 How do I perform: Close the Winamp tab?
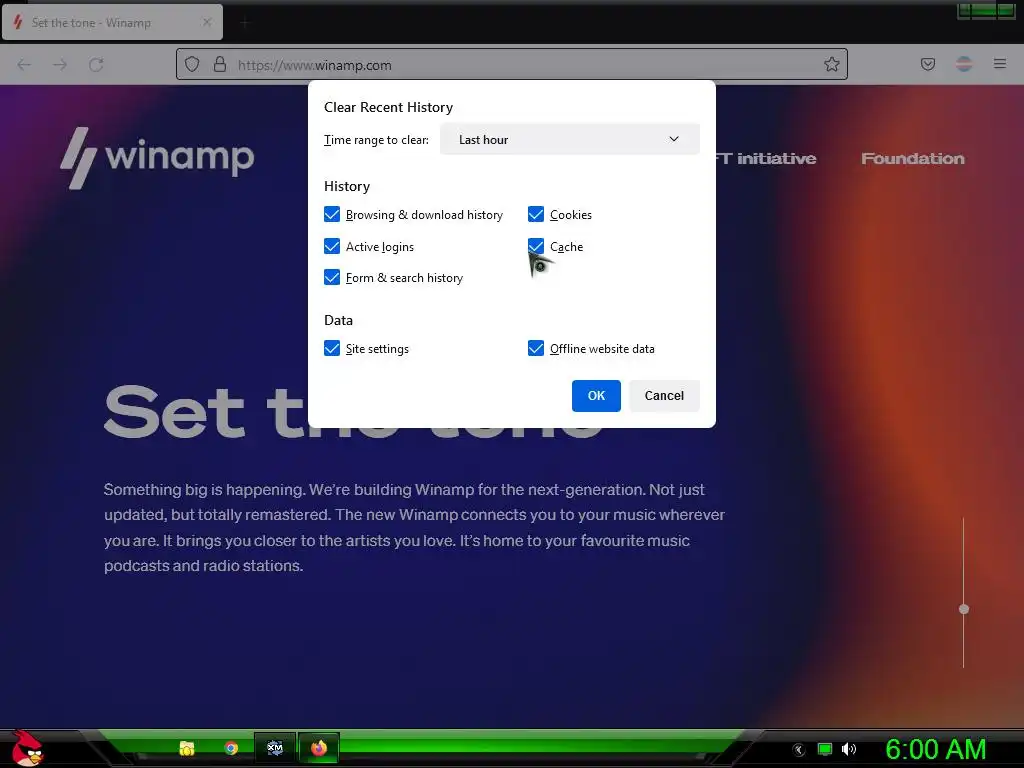[x=207, y=22]
